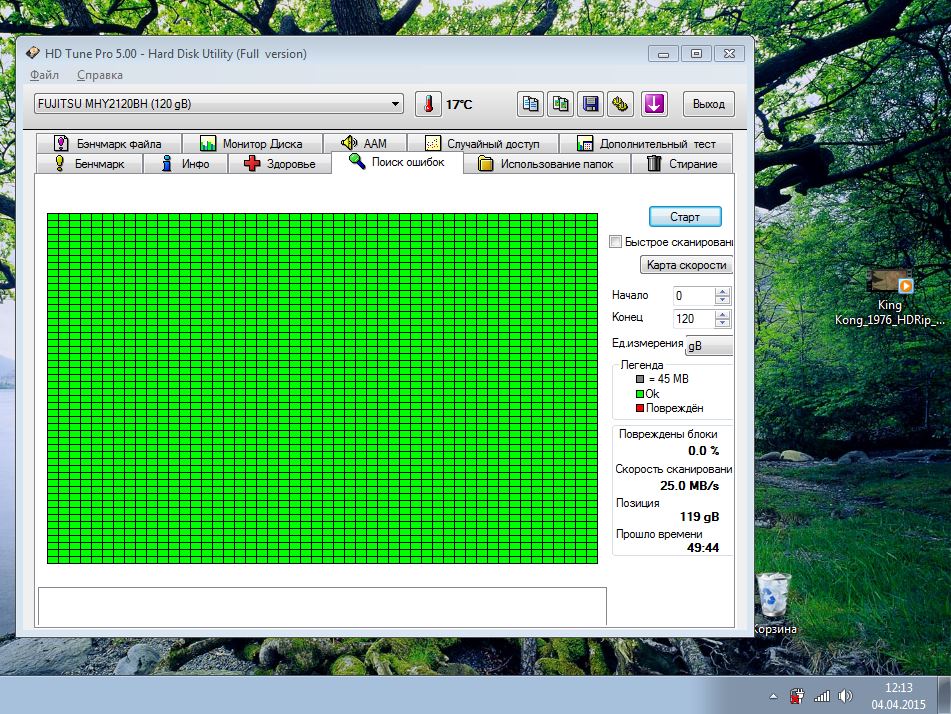Open the Файл menu
The image size is (951, 714).
(44, 75)
